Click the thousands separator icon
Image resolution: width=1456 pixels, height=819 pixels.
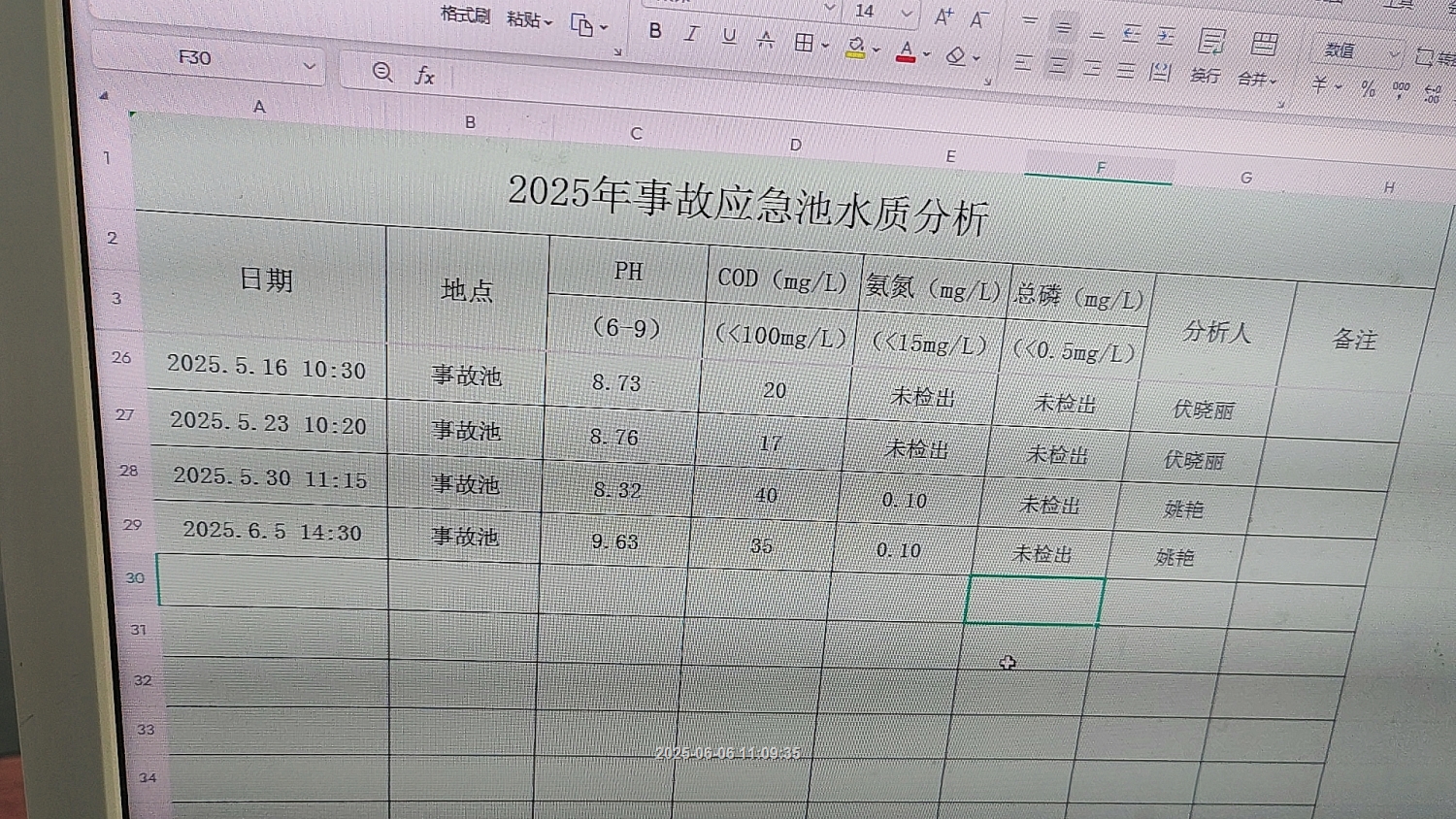pyautogui.click(x=1401, y=89)
